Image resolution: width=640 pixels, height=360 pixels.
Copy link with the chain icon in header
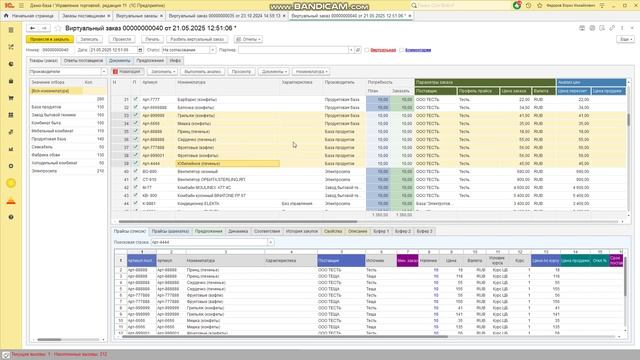612,28
